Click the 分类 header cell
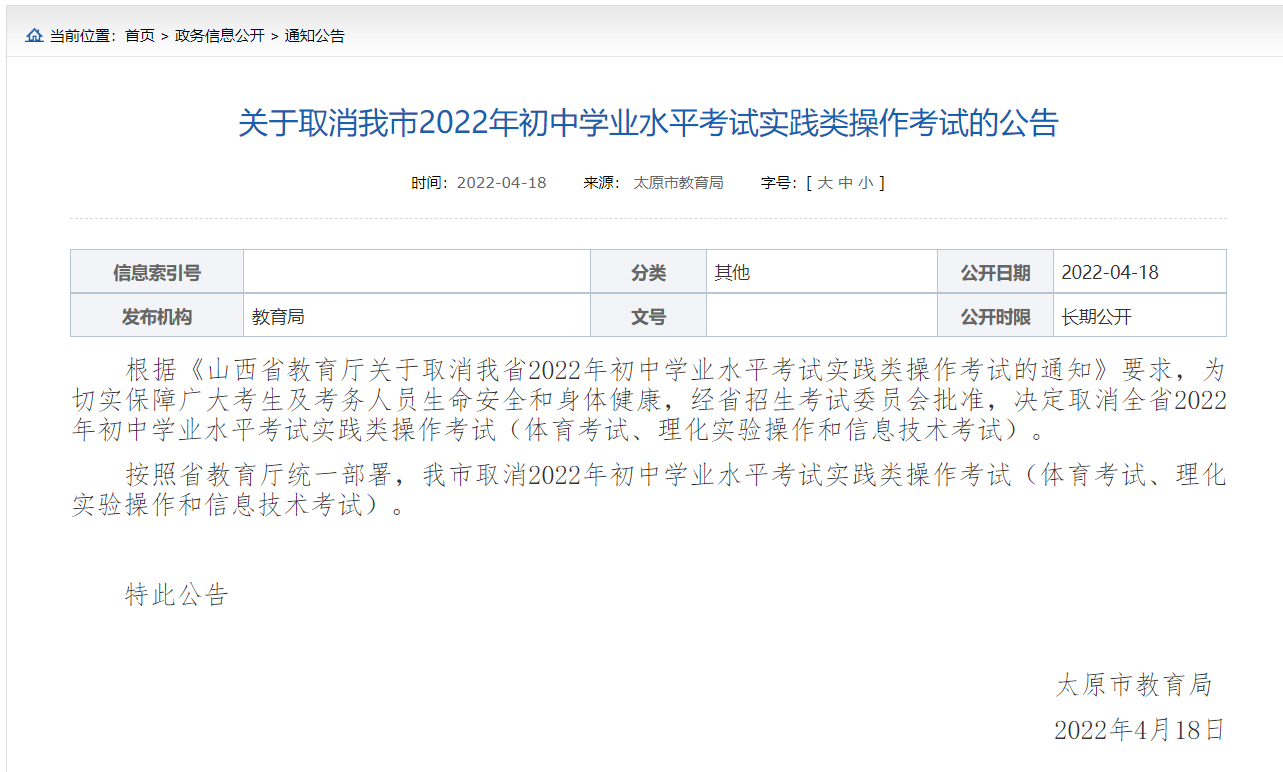Image resolution: width=1283 pixels, height=772 pixels. (x=648, y=273)
